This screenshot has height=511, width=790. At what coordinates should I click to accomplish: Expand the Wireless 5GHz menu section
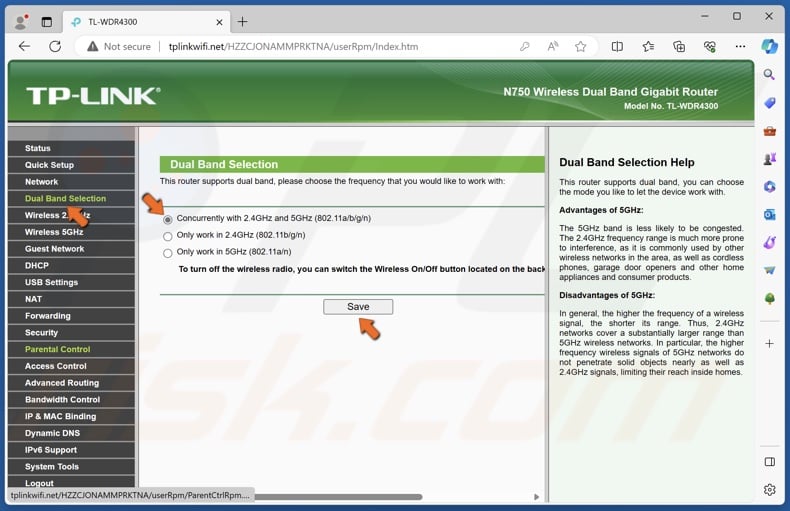(x=54, y=232)
